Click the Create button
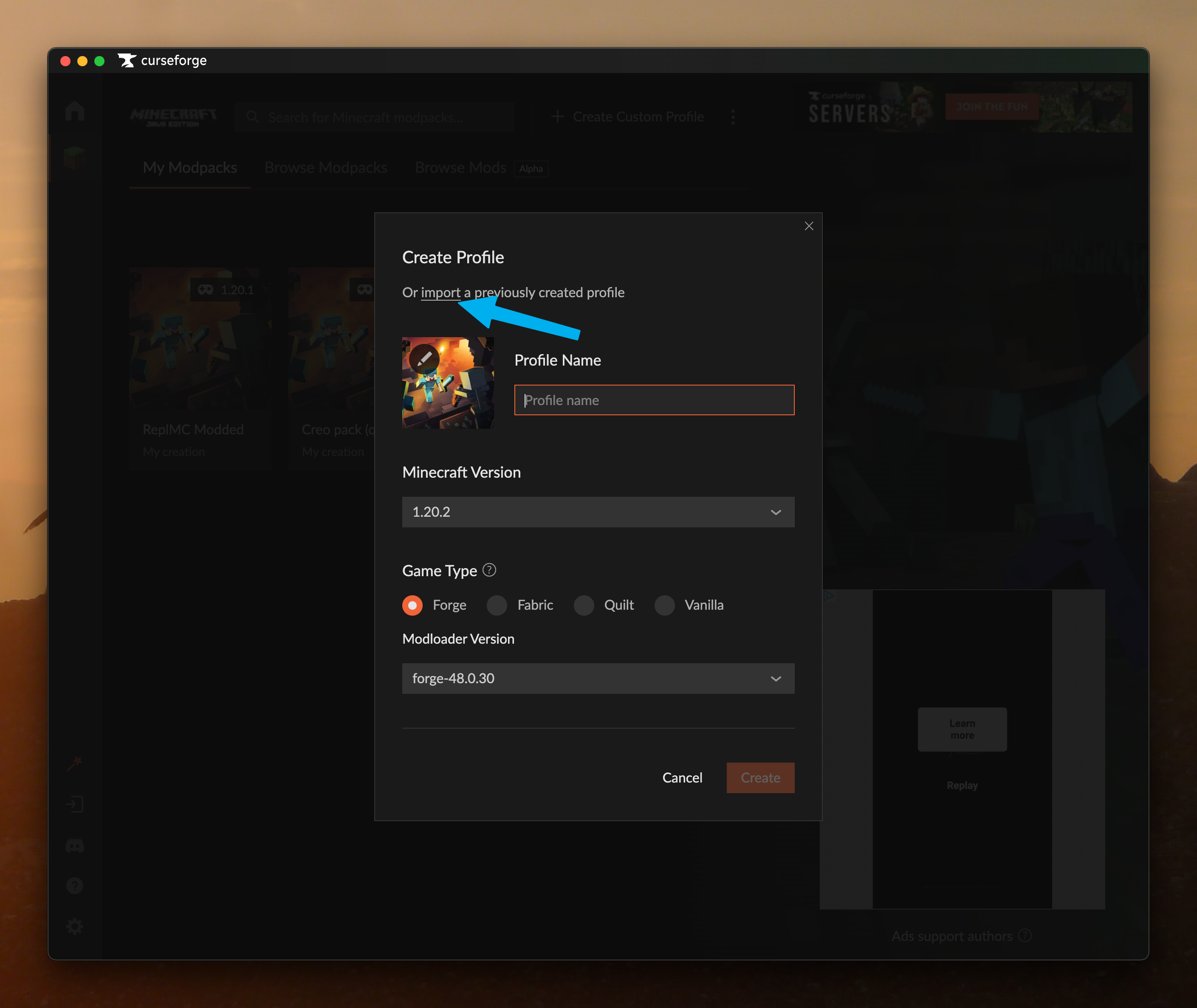The width and height of the screenshot is (1197, 1008). pyautogui.click(x=760, y=778)
